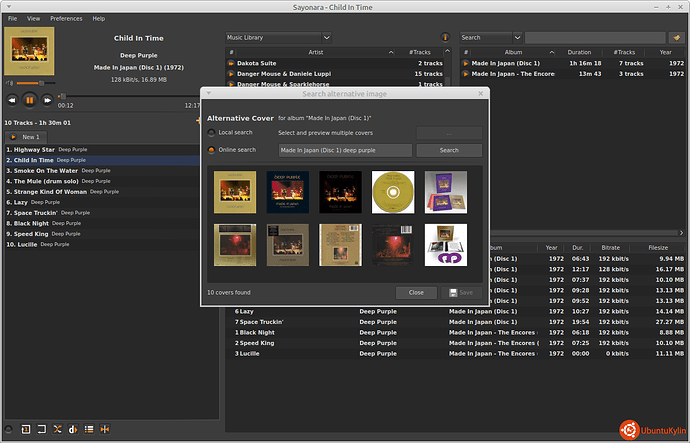Screen dimensions: 690x443
Task: Play Made In Japan - The Encores album icon
Action: tap(466, 74)
